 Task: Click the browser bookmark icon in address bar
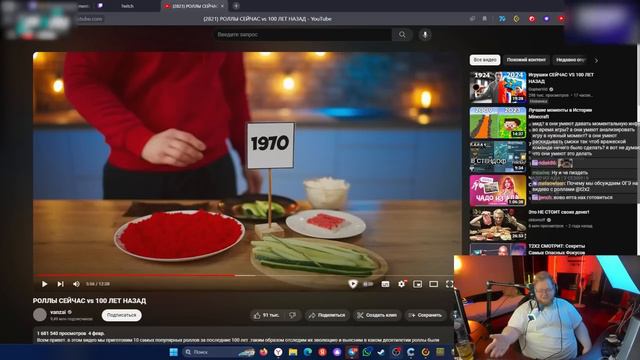coord(484,19)
